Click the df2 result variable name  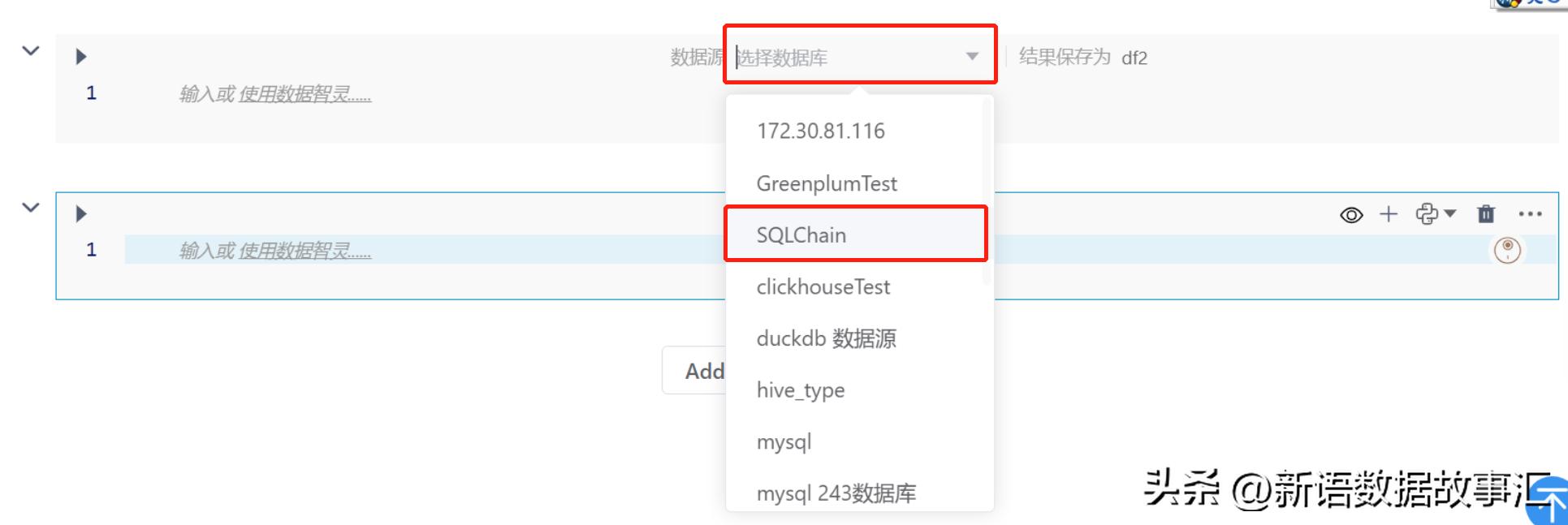click(1134, 58)
